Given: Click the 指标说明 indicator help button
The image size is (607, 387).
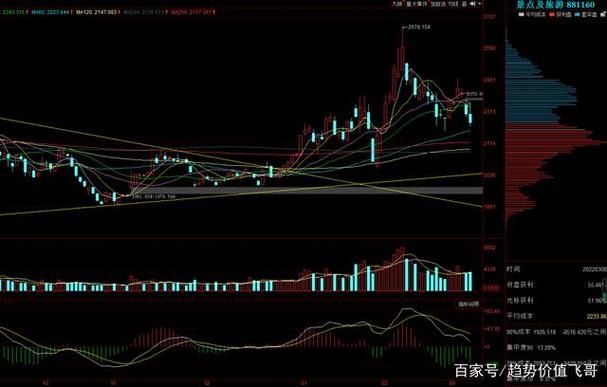Looking at the screenshot, I should tap(468, 304).
